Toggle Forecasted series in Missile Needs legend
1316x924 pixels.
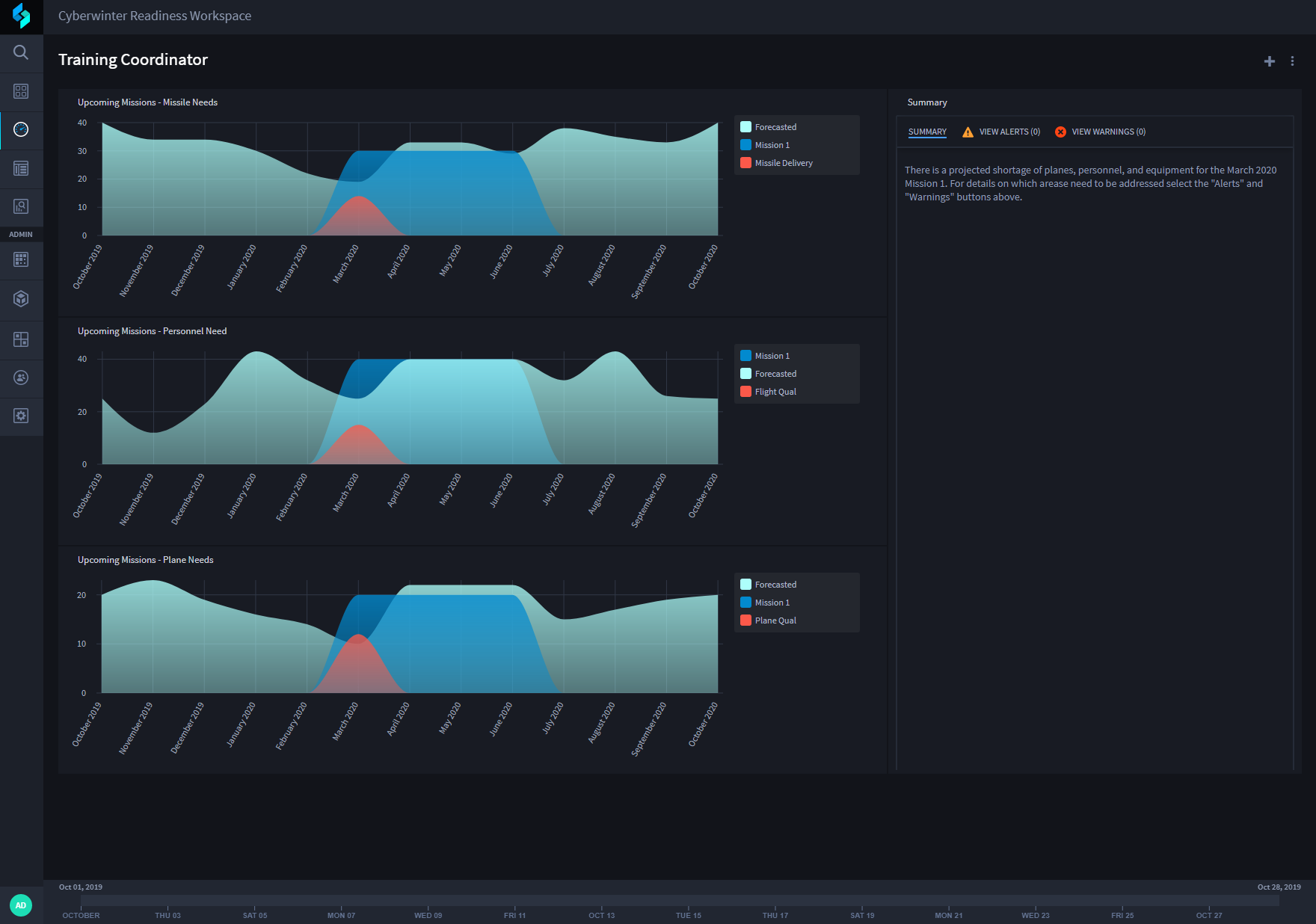769,127
